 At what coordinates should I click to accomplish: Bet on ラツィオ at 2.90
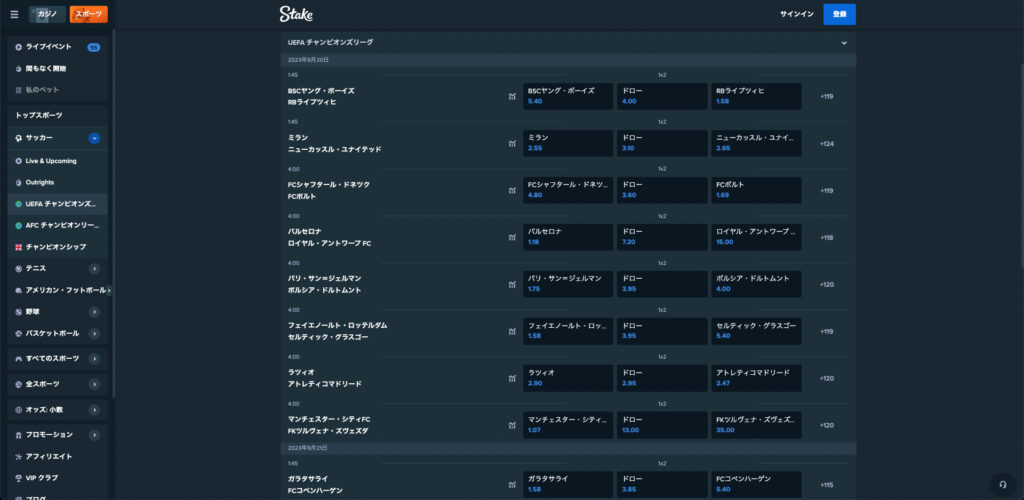tap(568, 379)
